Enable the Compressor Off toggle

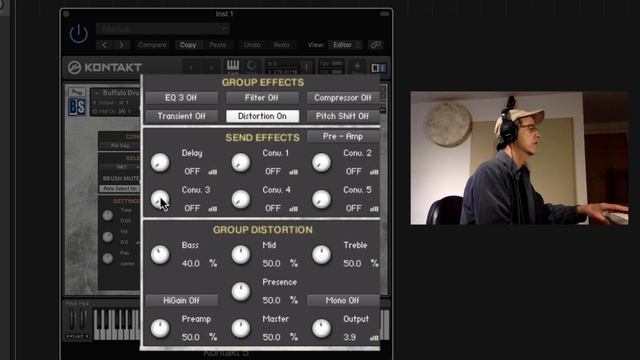coord(342,98)
